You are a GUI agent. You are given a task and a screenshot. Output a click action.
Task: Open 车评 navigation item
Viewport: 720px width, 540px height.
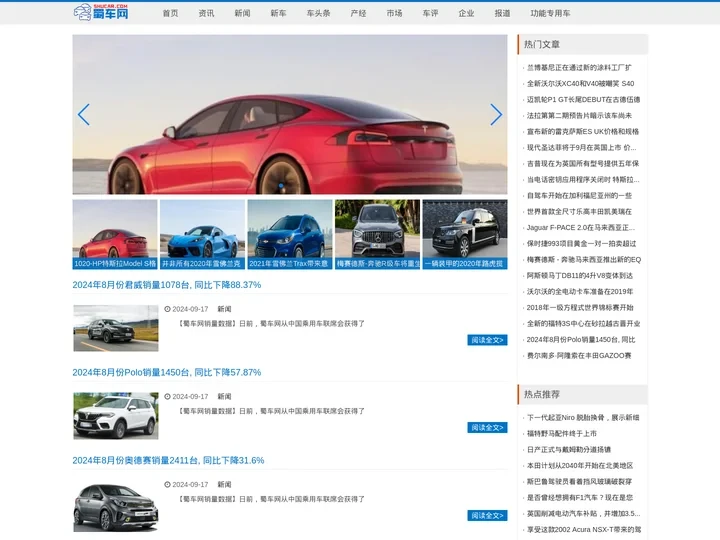coord(430,13)
